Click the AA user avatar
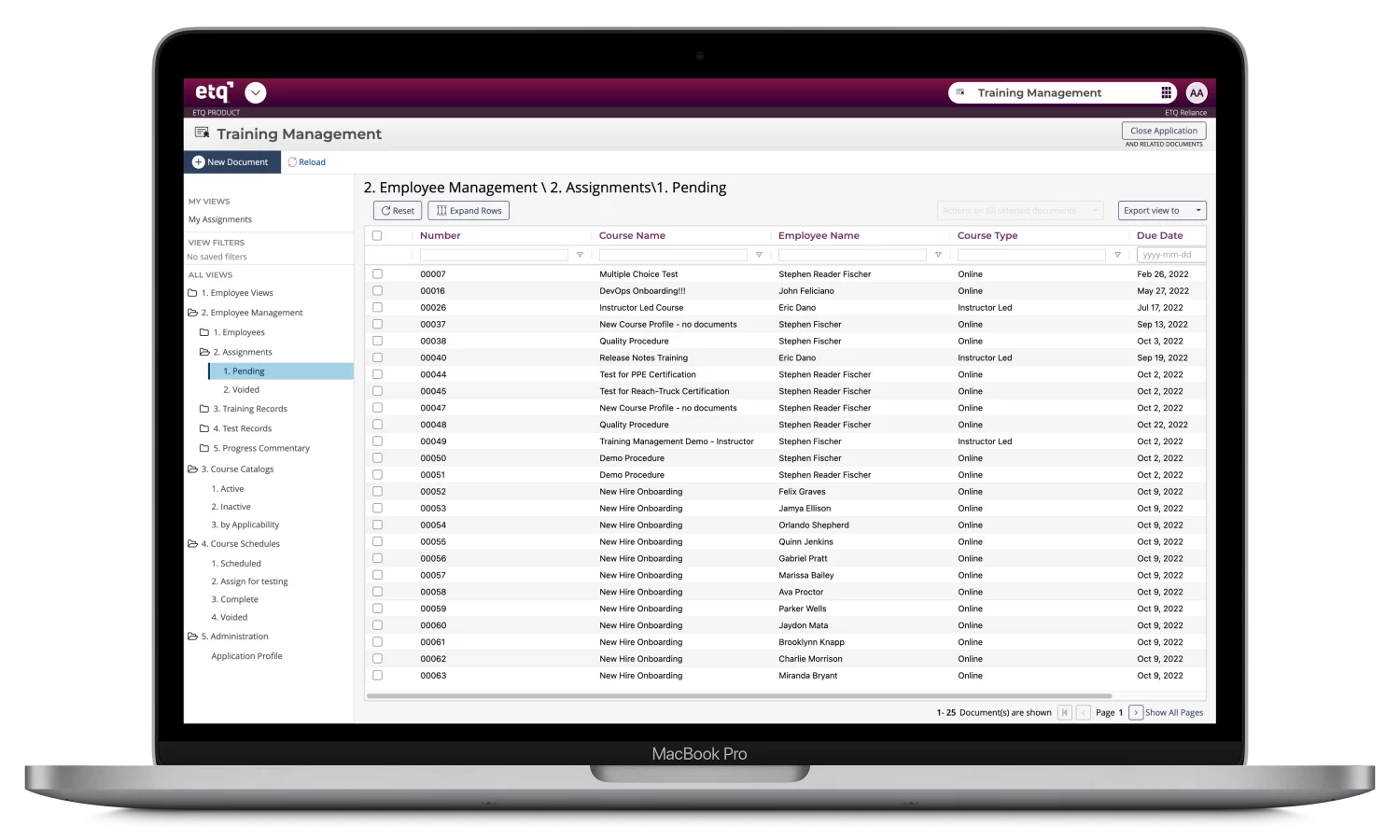 (1196, 92)
